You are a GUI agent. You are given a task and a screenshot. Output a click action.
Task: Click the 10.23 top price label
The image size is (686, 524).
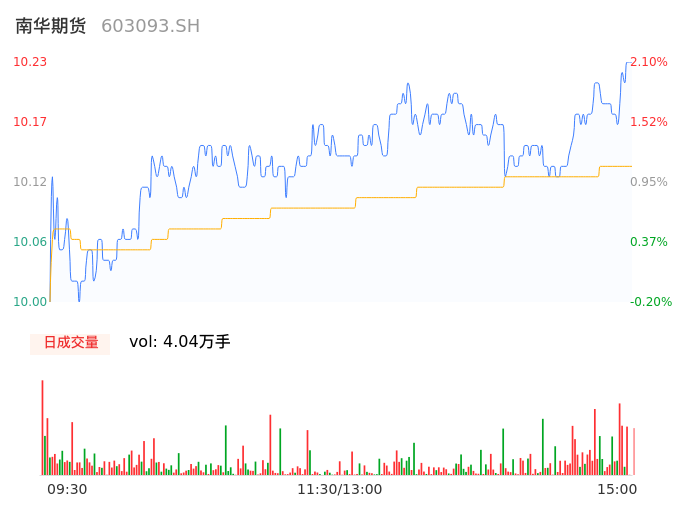[30, 62]
